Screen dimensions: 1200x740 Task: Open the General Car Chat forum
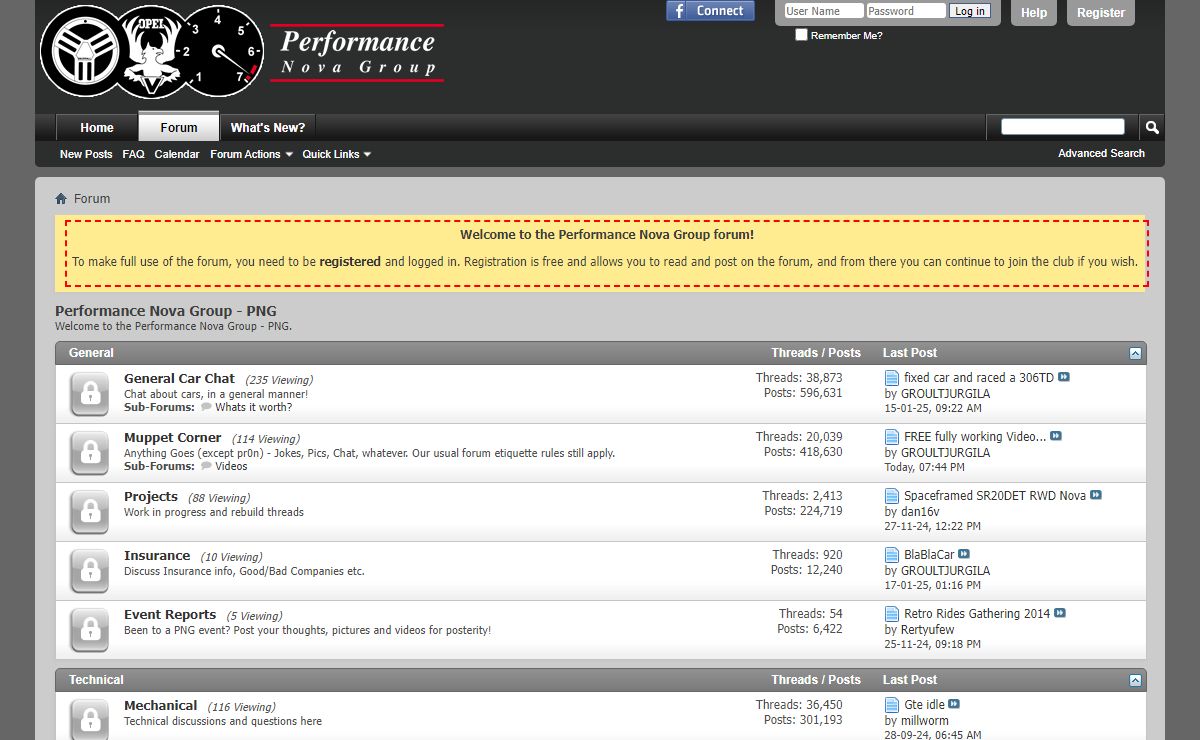tap(179, 378)
